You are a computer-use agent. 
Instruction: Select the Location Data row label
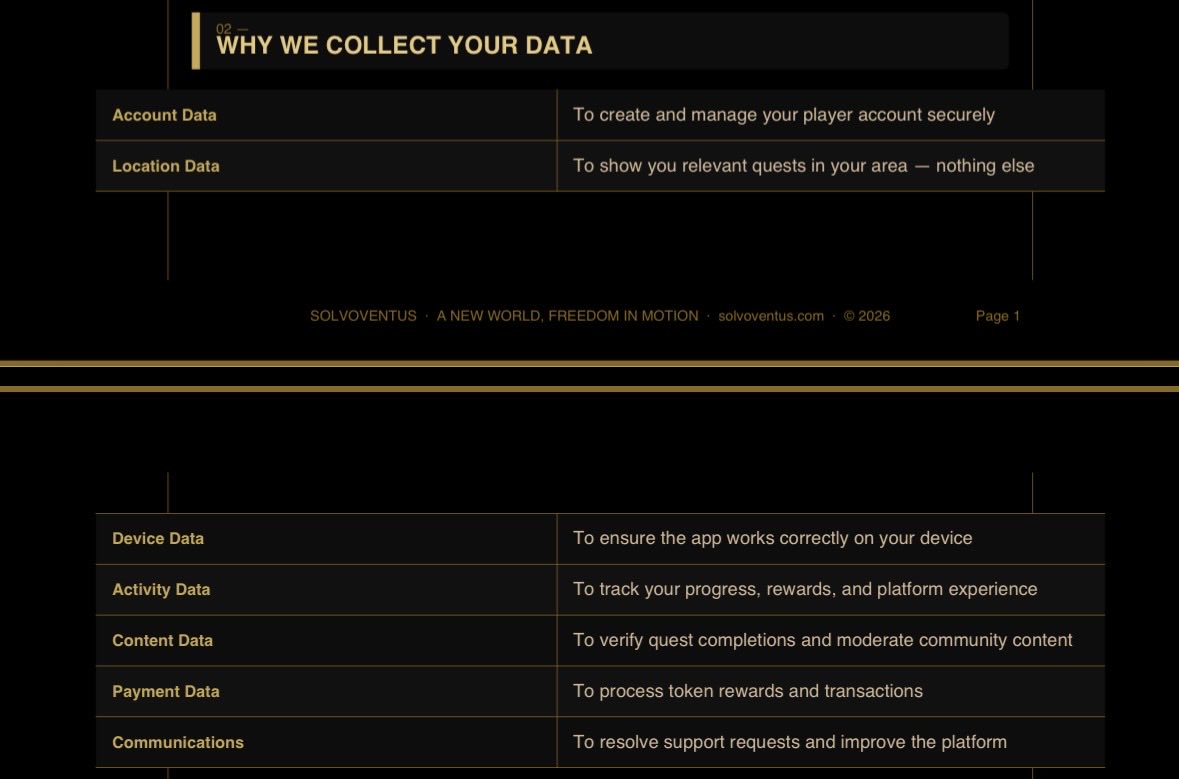pos(165,166)
